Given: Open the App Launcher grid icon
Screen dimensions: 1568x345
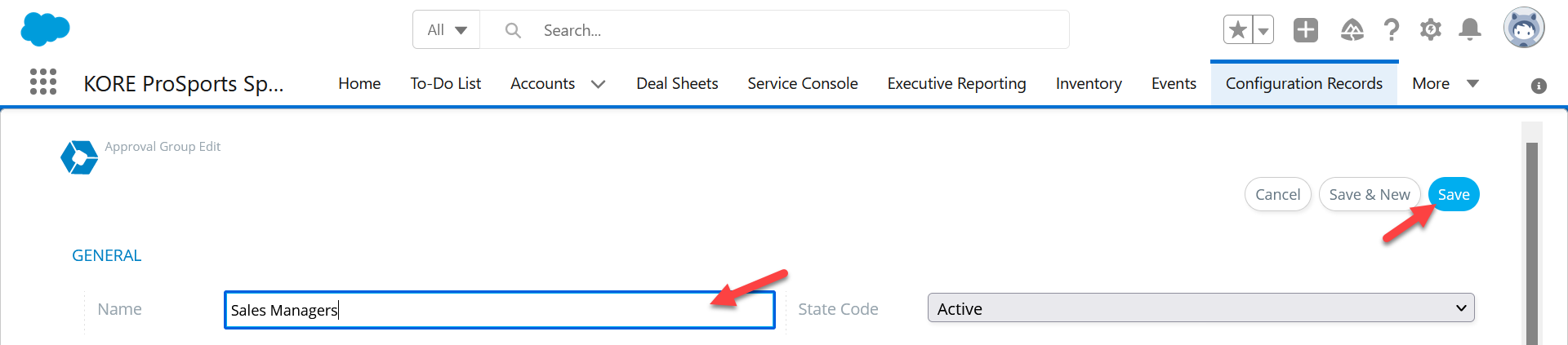Looking at the screenshot, I should coord(43,82).
